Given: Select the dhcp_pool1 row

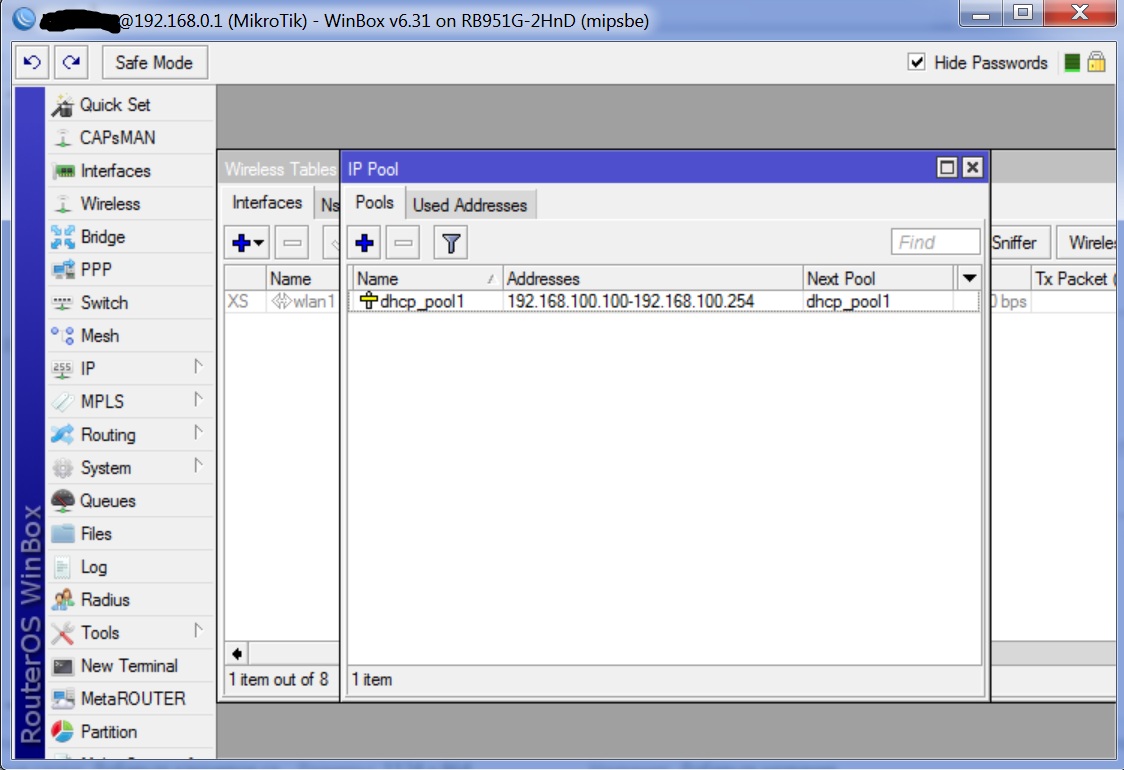Looking at the screenshot, I should 665,301.
